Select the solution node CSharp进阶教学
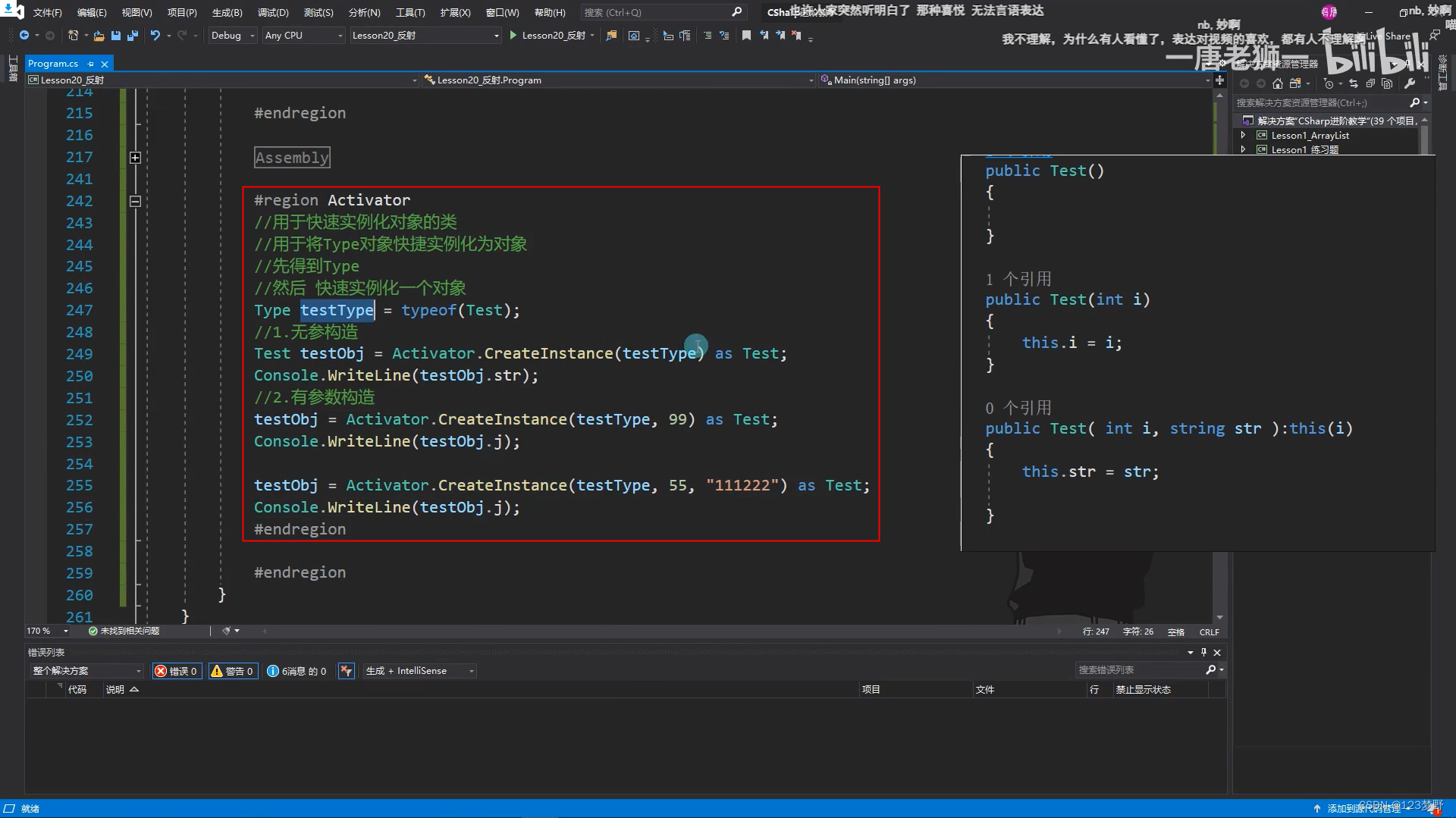Screen dimensions: 1456x818 (1337, 121)
